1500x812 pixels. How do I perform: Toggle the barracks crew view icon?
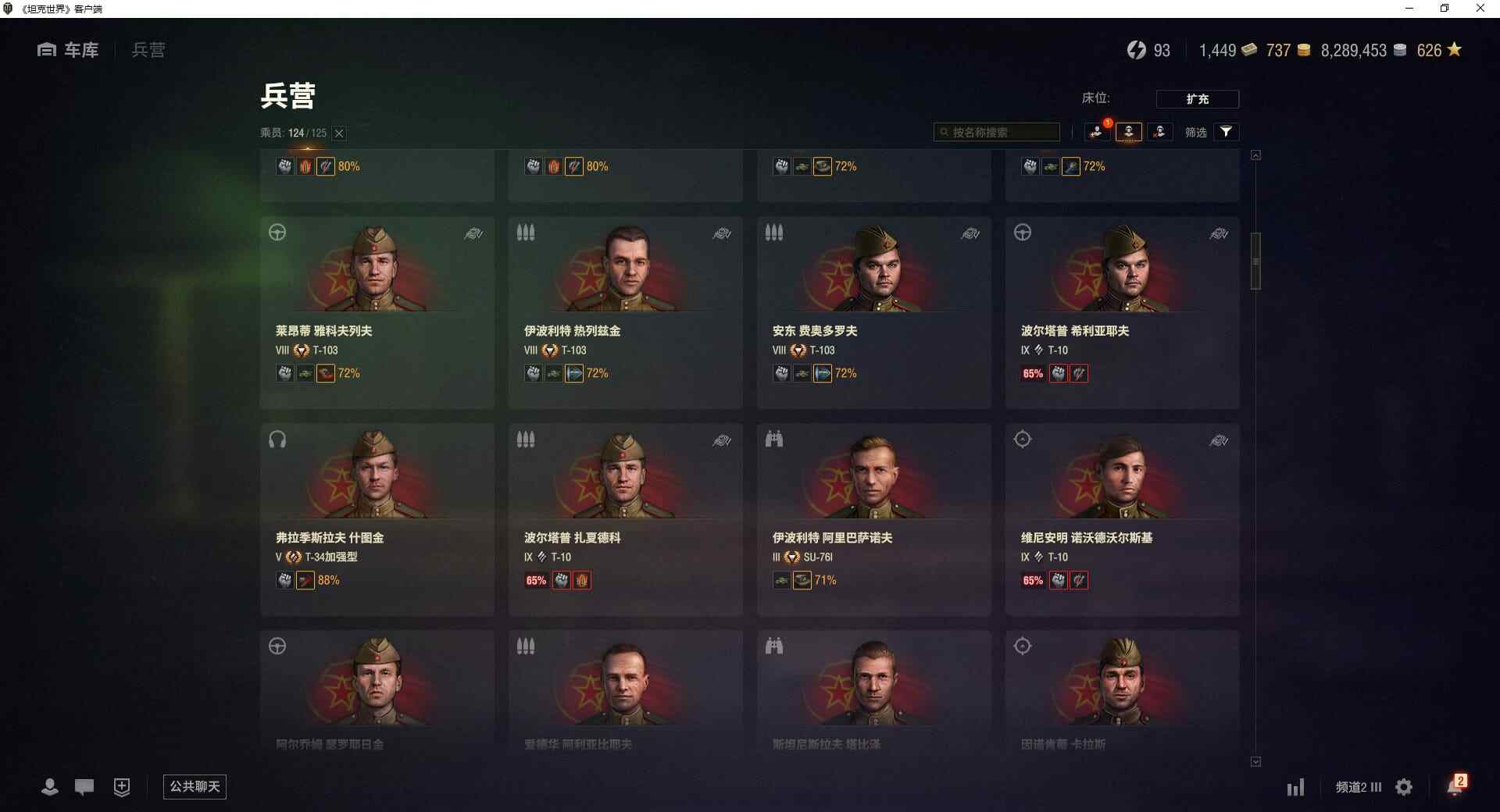1129,132
